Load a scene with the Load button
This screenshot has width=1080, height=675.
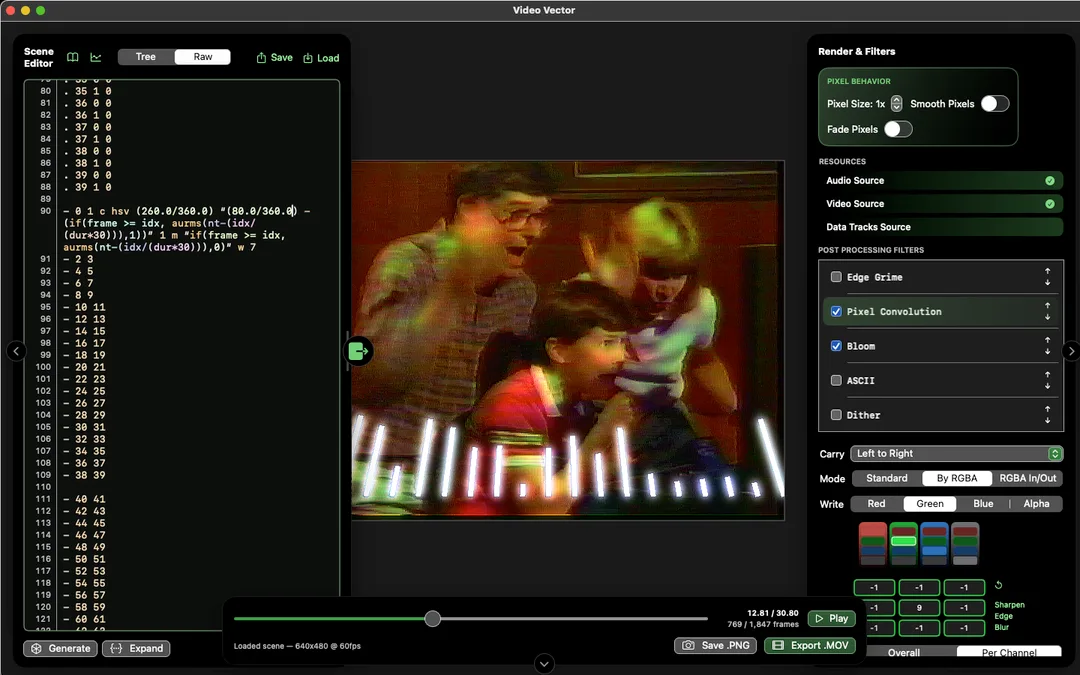click(321, 58)
